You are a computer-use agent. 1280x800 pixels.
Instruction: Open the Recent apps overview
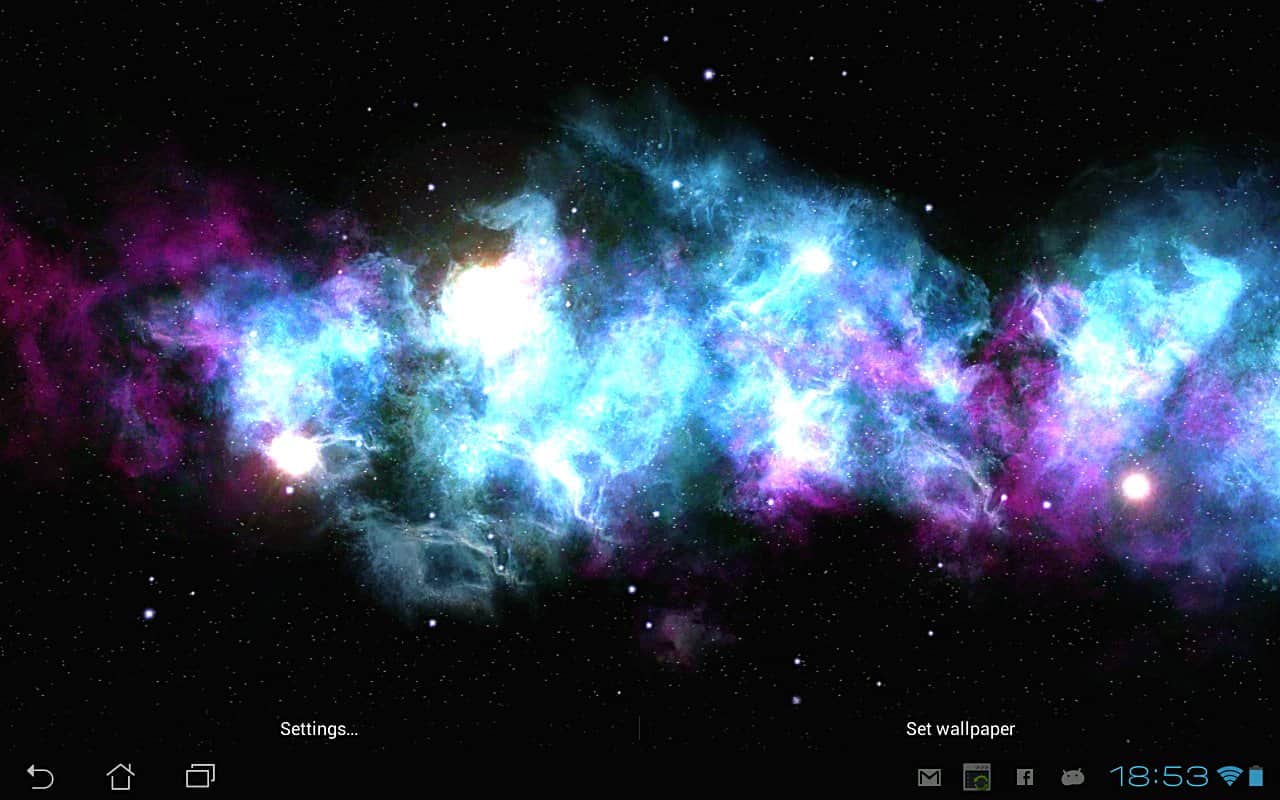(x=201, y=776)
